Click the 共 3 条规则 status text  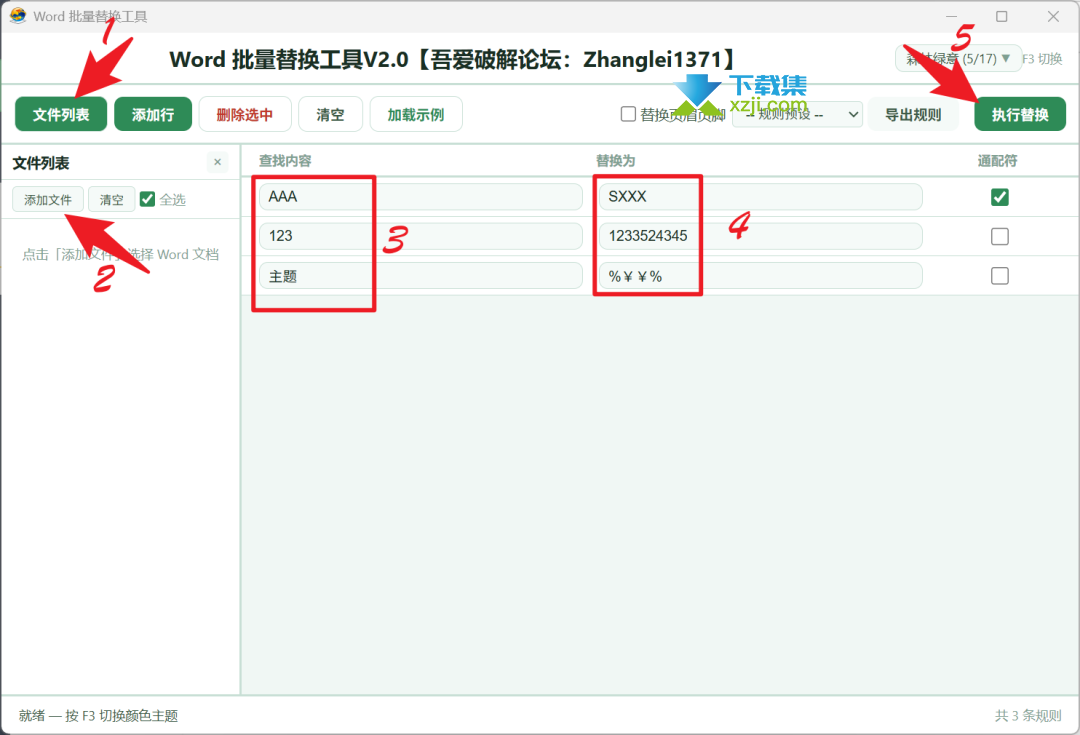click(x=1028, y=716)
